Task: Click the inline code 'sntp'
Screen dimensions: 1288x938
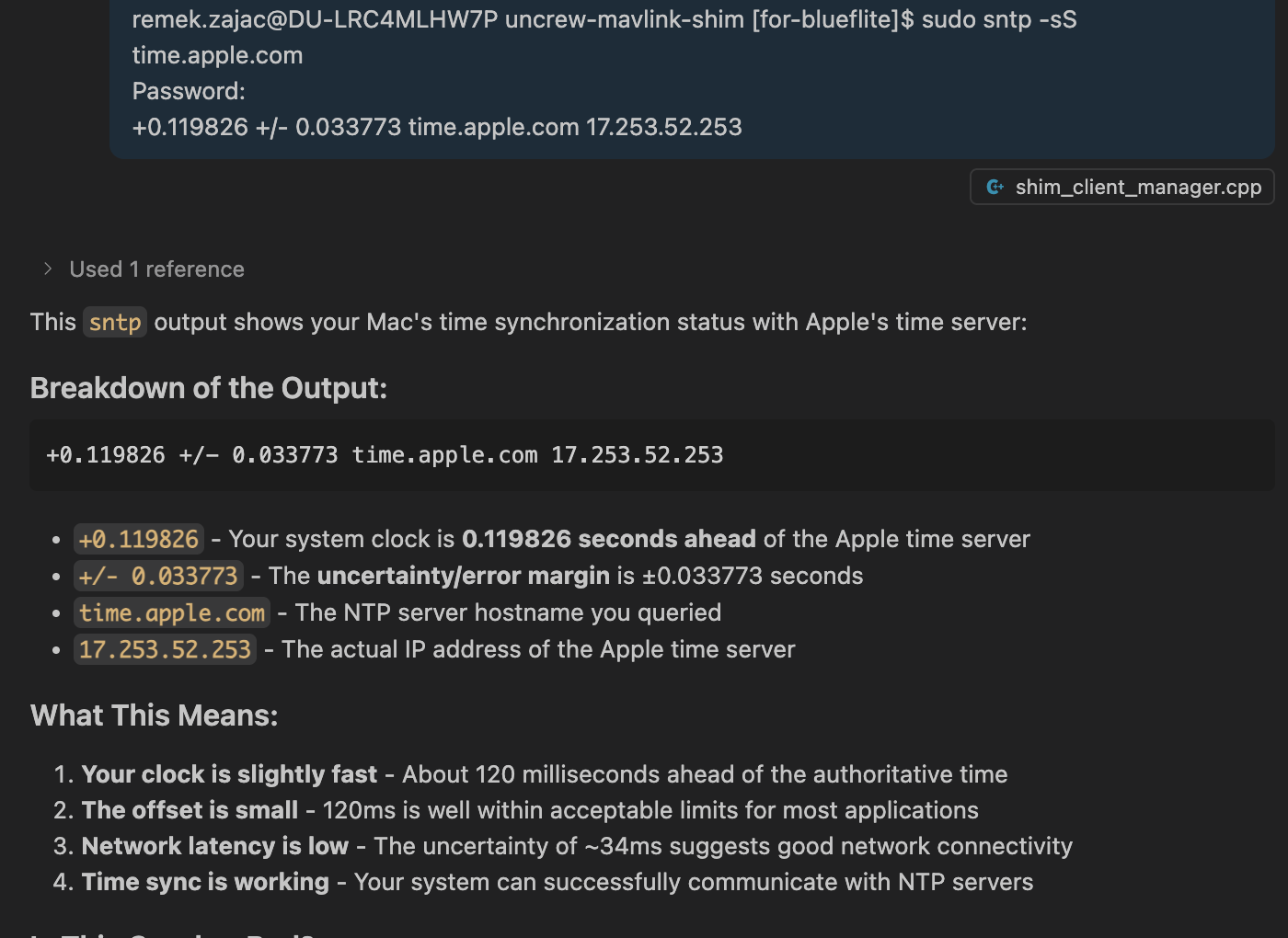Action: click(115, 322)
